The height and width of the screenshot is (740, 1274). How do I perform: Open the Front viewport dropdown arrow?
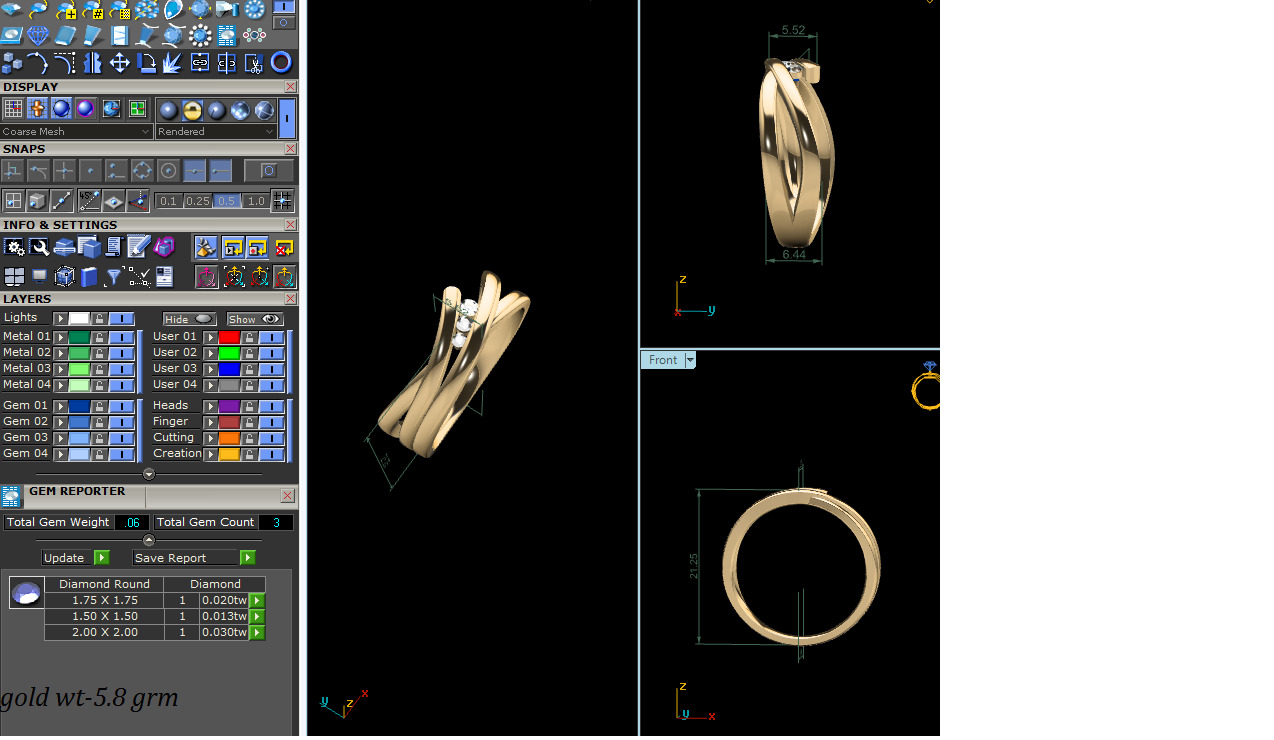[689, 360]
